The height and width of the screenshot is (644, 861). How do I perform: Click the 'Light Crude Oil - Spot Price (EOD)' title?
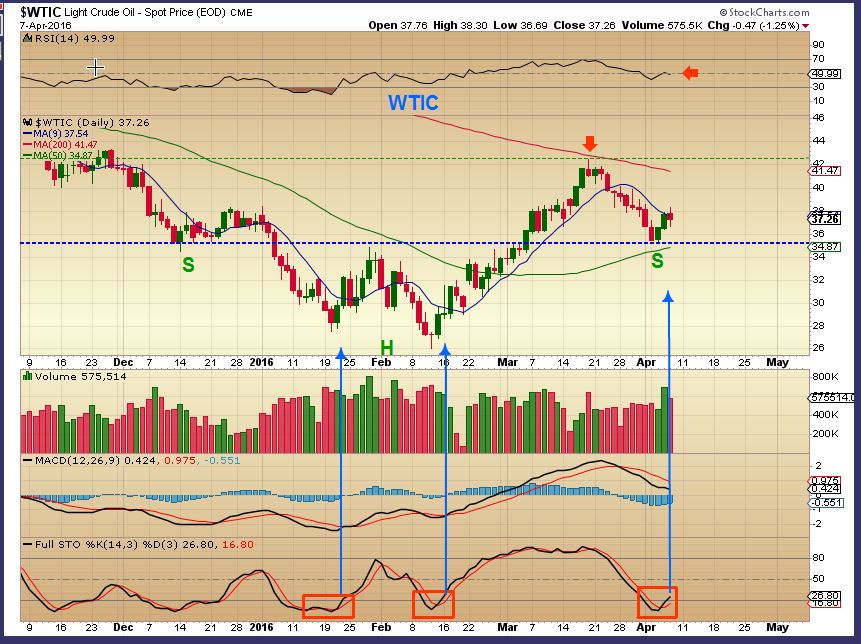(x=145, y=12)
